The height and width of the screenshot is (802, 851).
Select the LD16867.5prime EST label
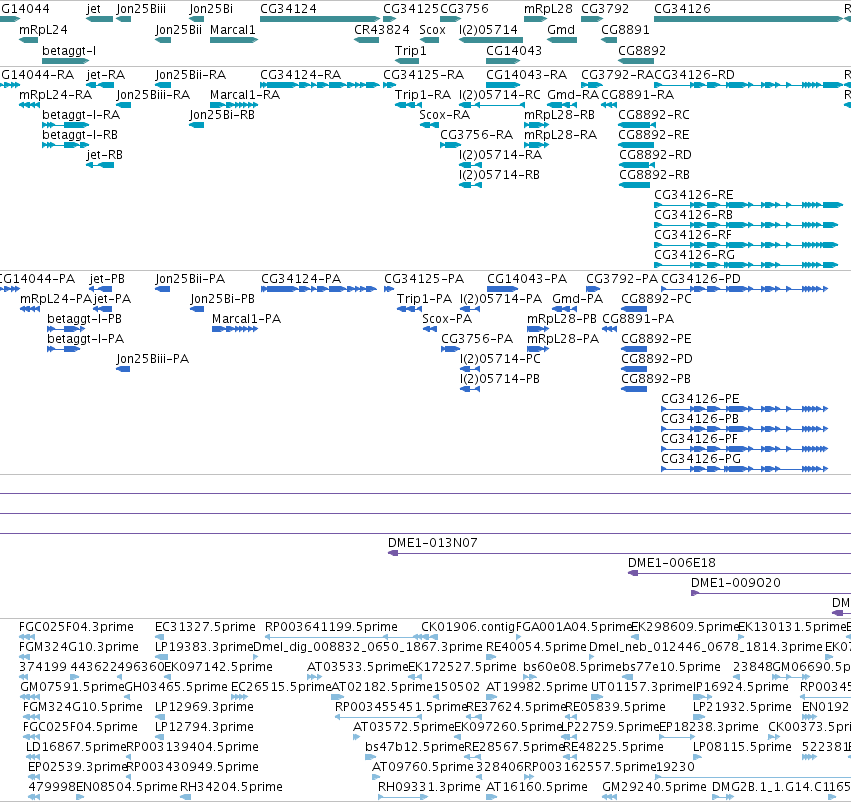click(76, 747)
